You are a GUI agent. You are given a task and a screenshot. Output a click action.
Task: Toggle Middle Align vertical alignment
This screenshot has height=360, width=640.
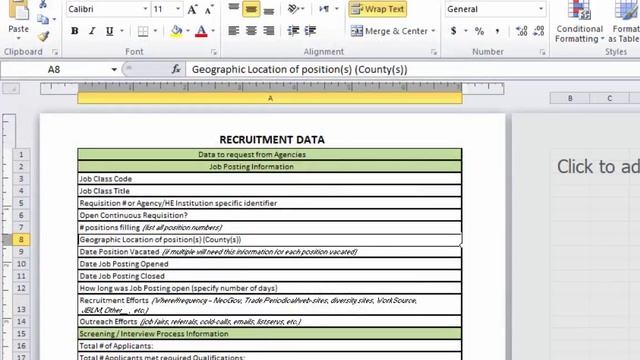click(x=251, y=9)
